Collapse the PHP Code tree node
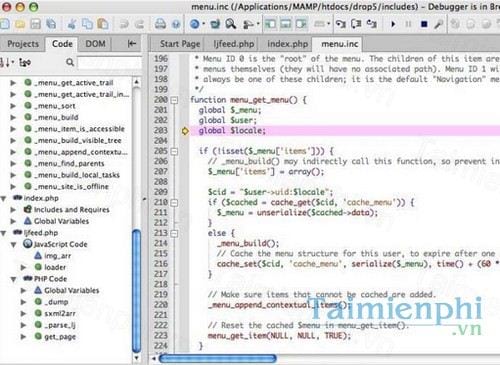This screenshot has height=365, width=500. point(13,279)
